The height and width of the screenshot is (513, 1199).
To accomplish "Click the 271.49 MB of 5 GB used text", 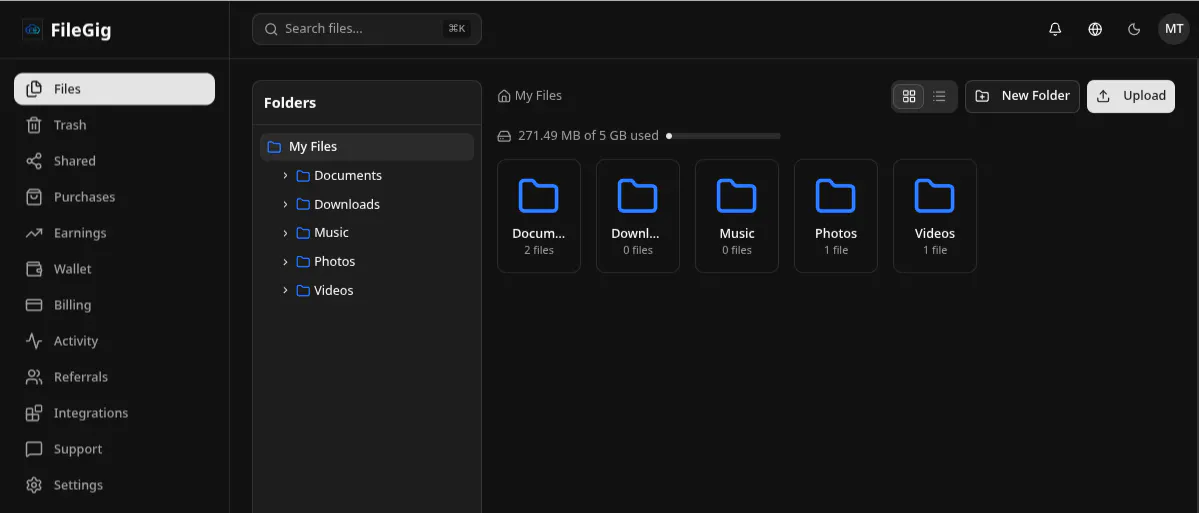I will pos(588,135).
